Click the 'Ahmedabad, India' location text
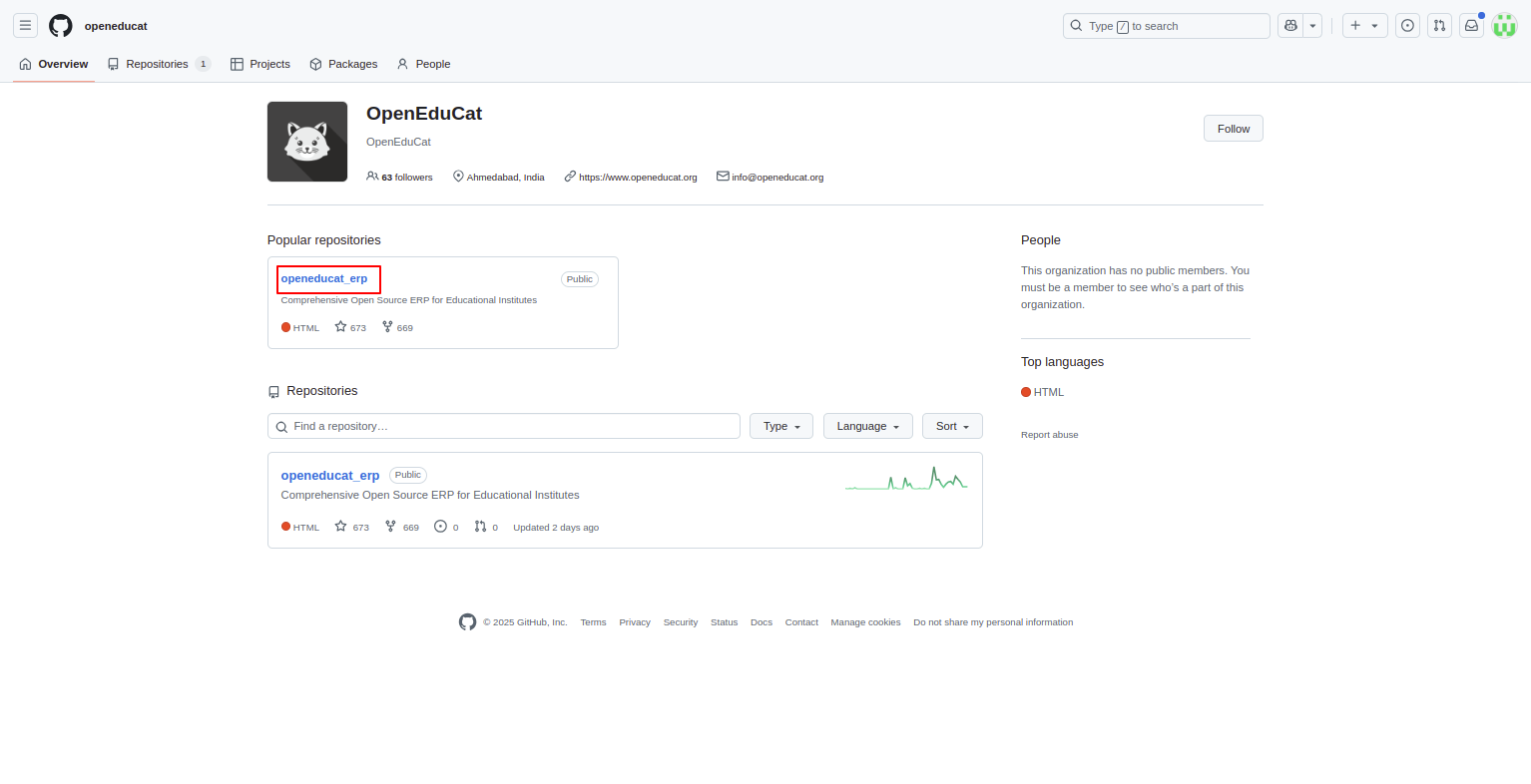 coord(505,178)
